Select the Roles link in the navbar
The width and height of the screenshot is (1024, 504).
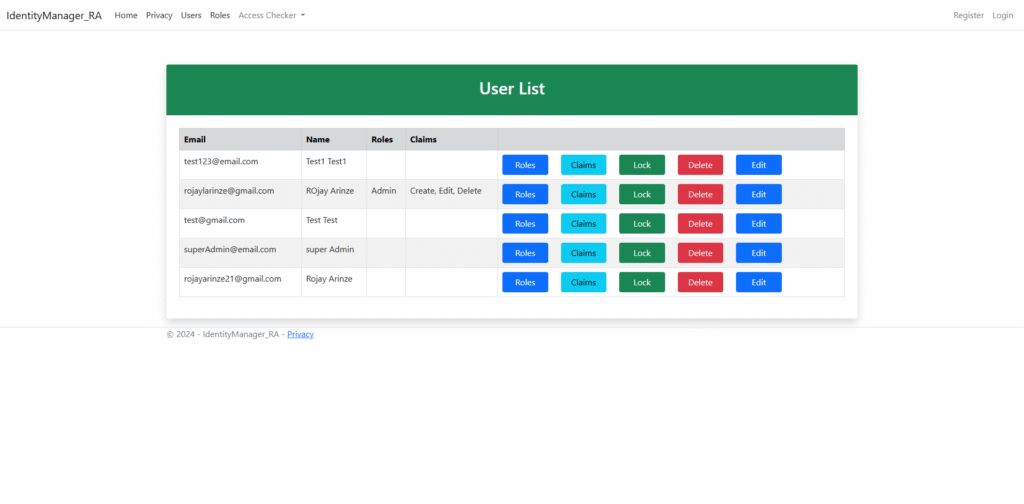[x=220, y=16]
